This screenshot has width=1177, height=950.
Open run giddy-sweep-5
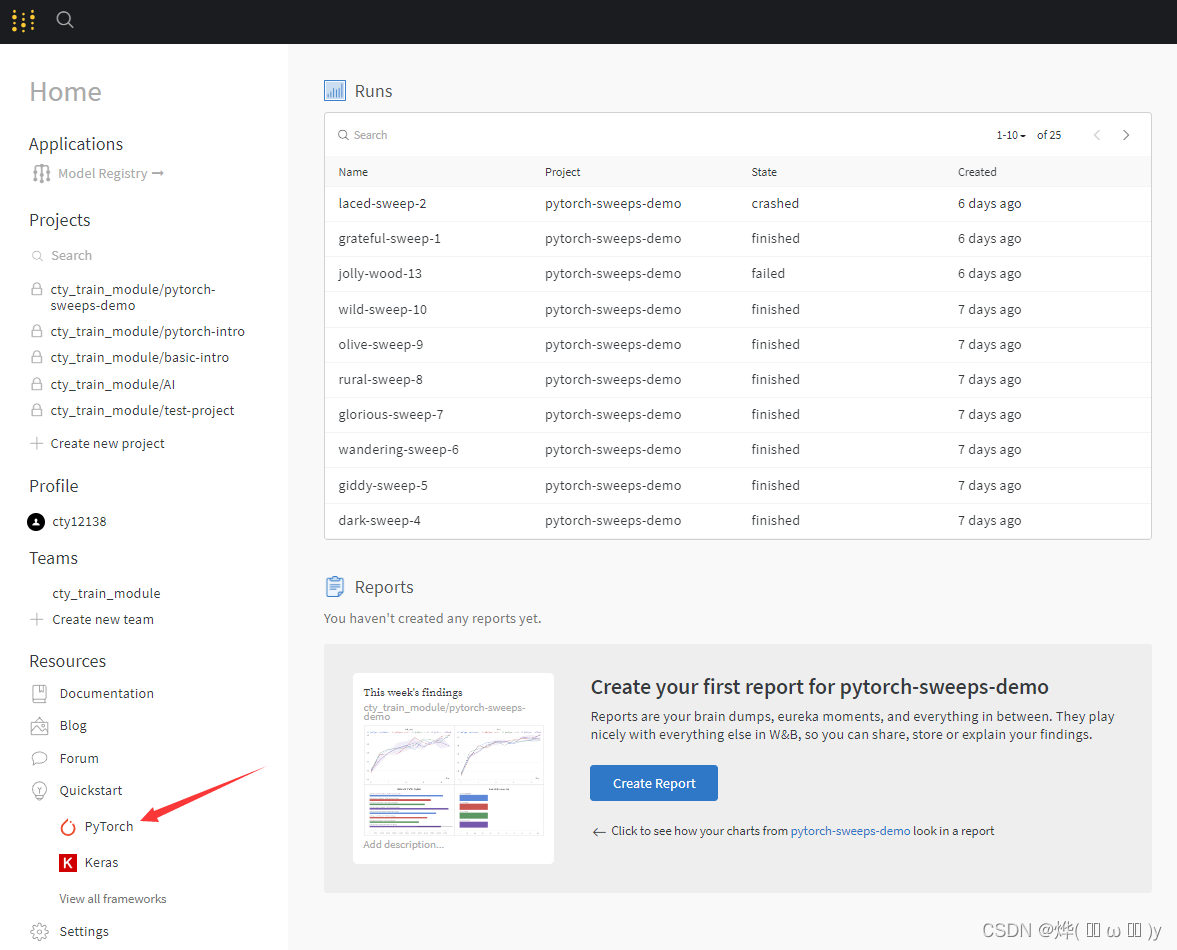pyautogui.click(x=383, y=486)
